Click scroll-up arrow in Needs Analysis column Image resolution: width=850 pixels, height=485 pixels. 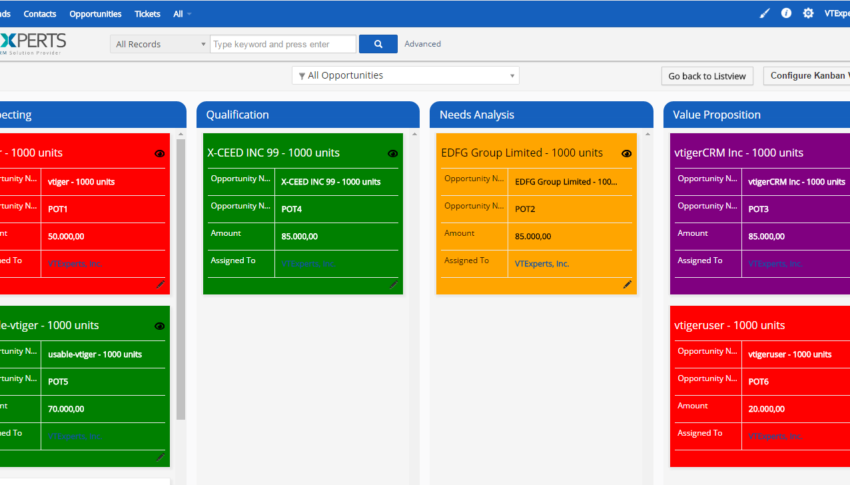click(648, 134)
